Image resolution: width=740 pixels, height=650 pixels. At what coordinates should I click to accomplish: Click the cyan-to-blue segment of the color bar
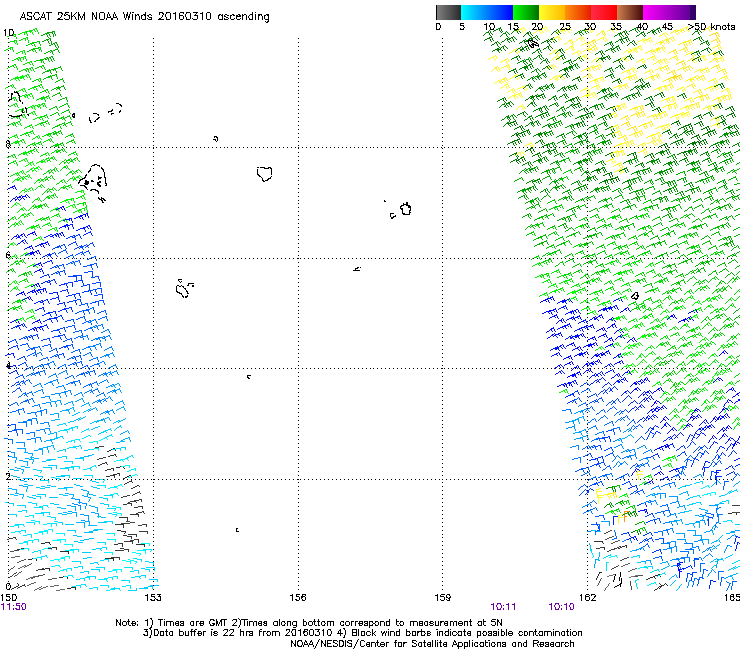tap(487, 12)
